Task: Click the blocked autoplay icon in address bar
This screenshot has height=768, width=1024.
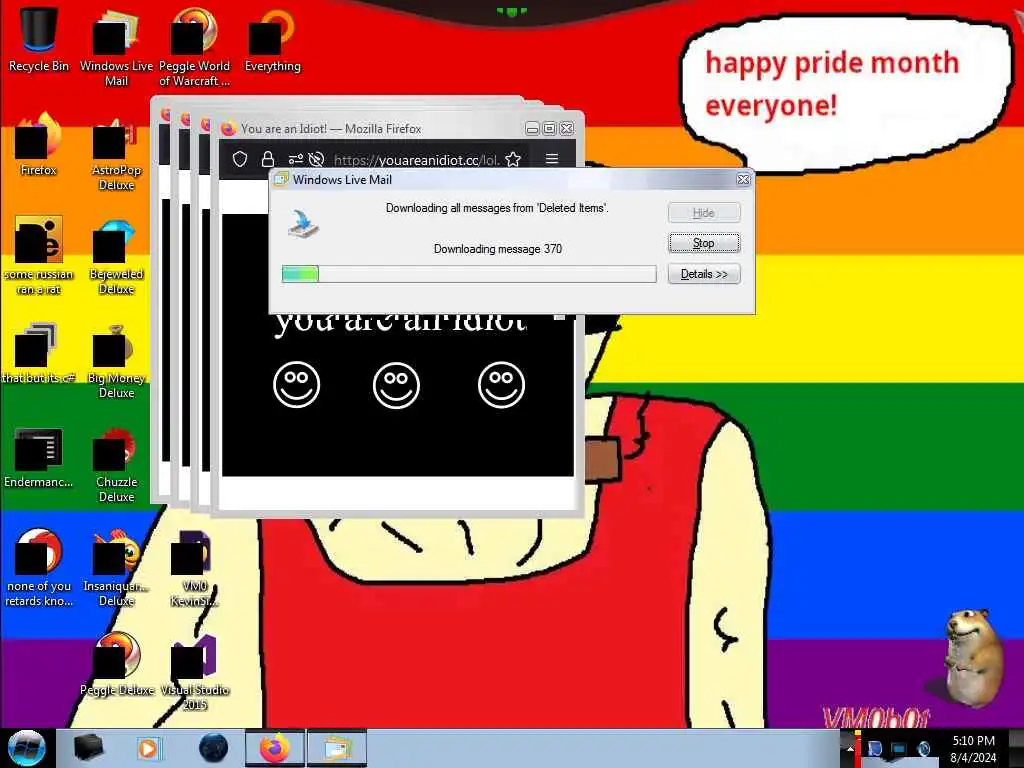Action: coord(316,159)
